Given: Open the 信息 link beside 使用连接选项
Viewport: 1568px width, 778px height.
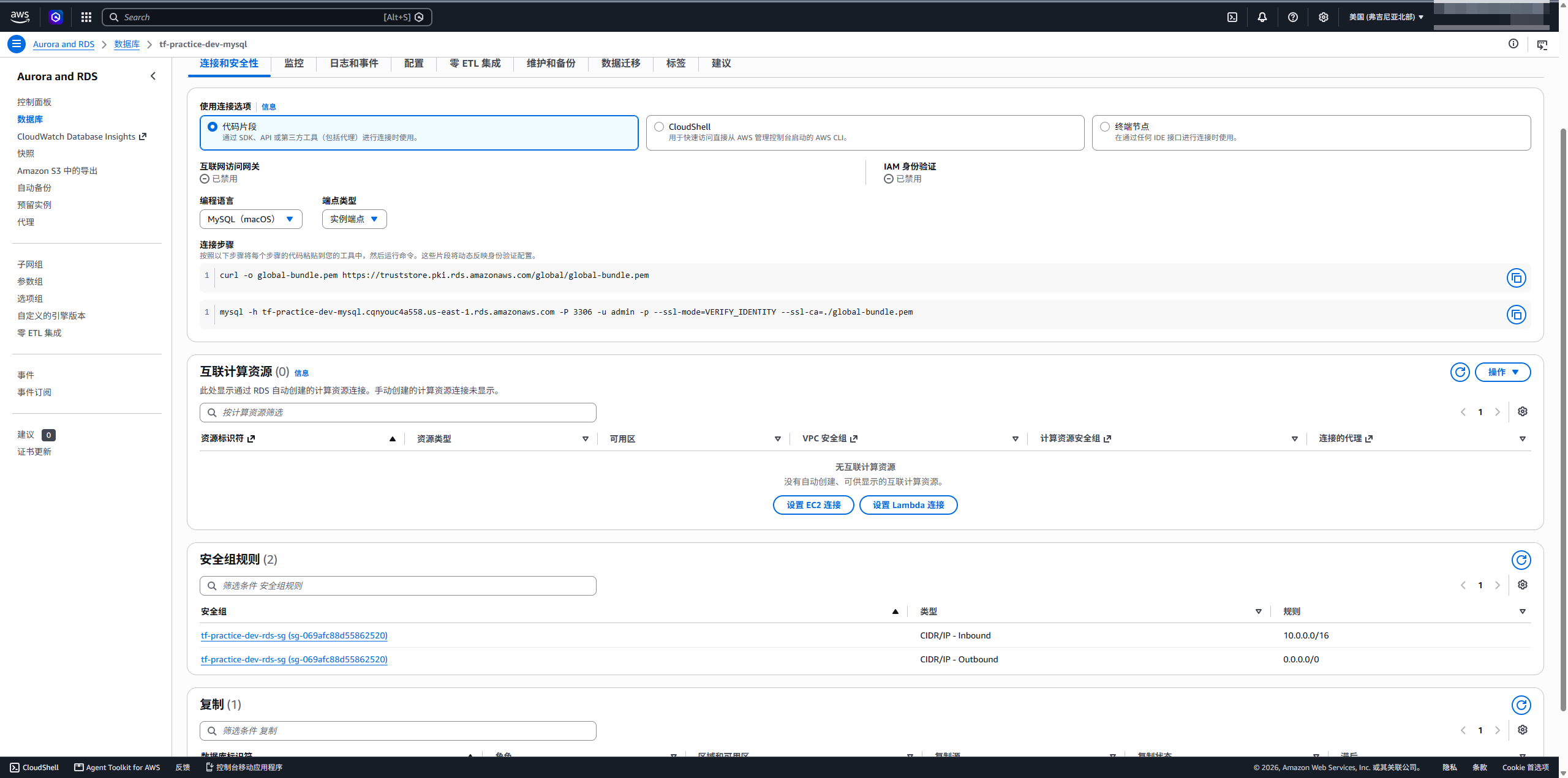Looking at the screenshot, I should pyautogui.click(x=269, y=107).
